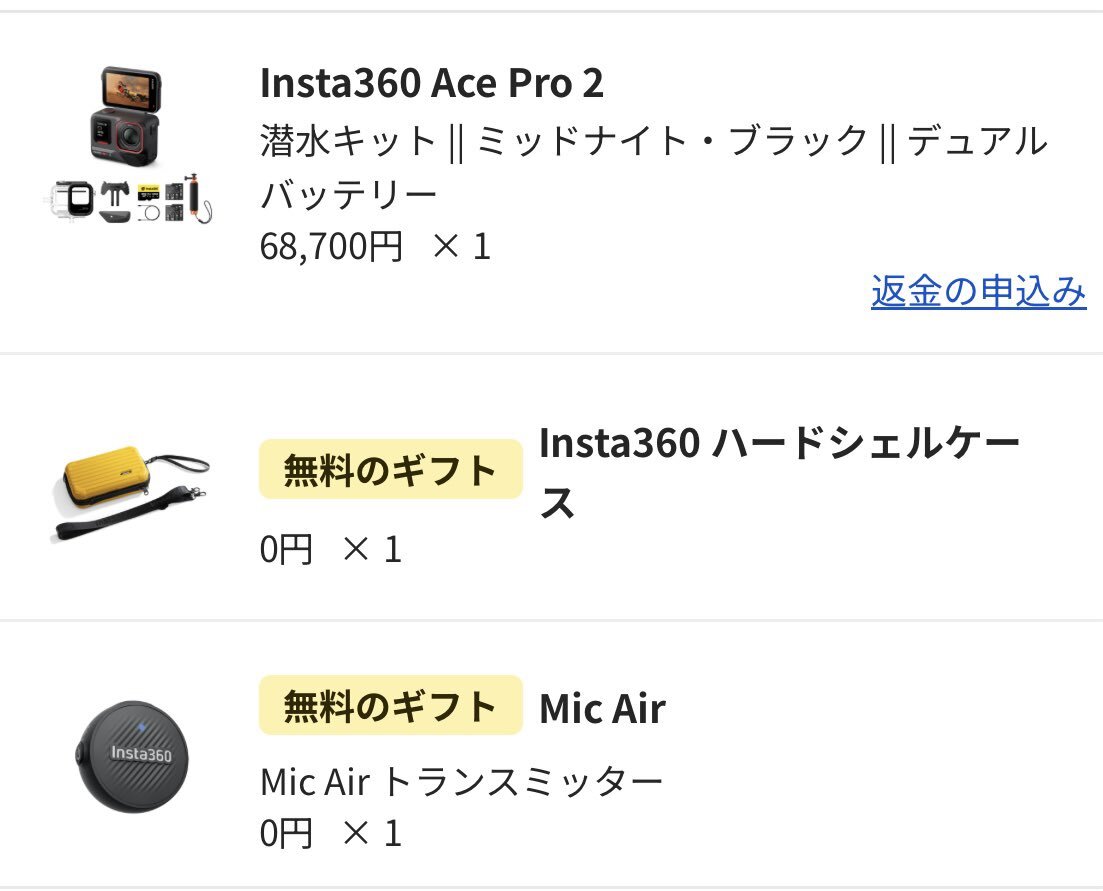The height and width of the screenshot is (891, 1103).
Task: Click the Mic Air トランスミッター variant text
Action: (461, 781)
